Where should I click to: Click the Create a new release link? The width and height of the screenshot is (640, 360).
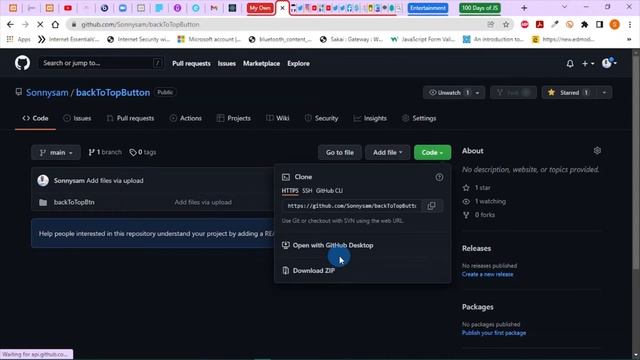[x=488, y=274]
